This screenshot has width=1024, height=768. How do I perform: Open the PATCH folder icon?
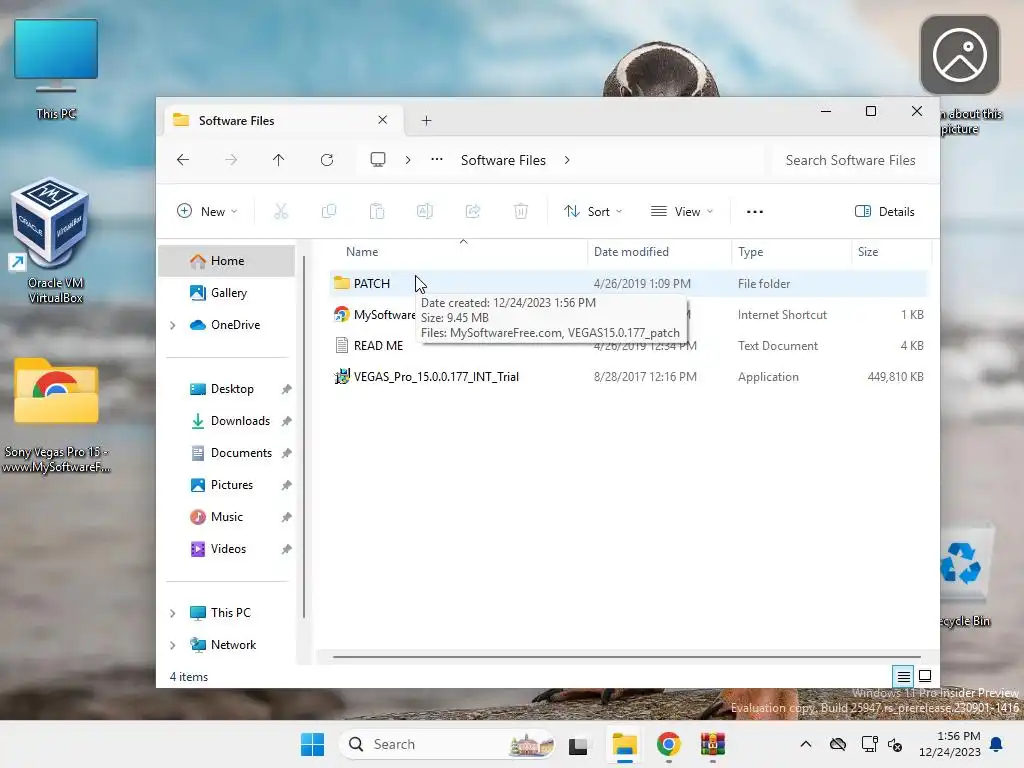pyautogui.click(x=342, y=283)
